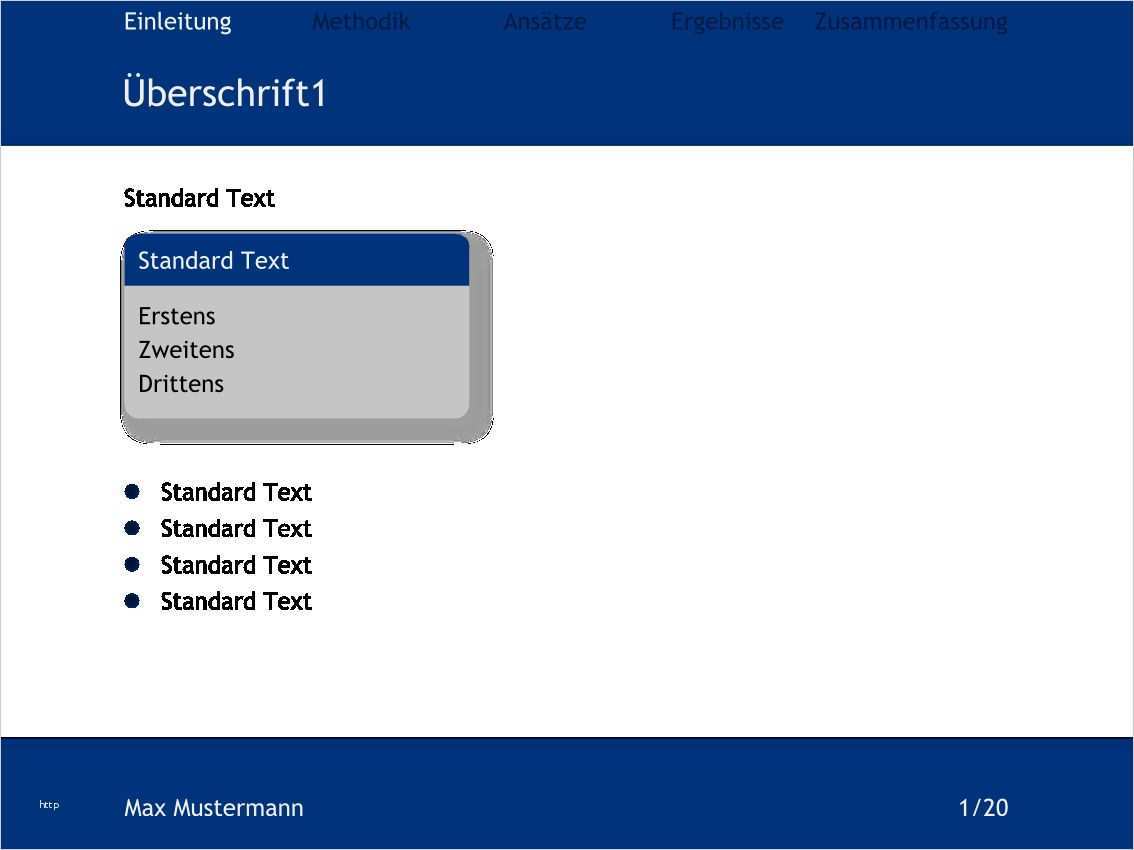The width and height of the screenshot is (1134, 850).
Task: Click the first bullet point dot
Action: click(132, 491)
